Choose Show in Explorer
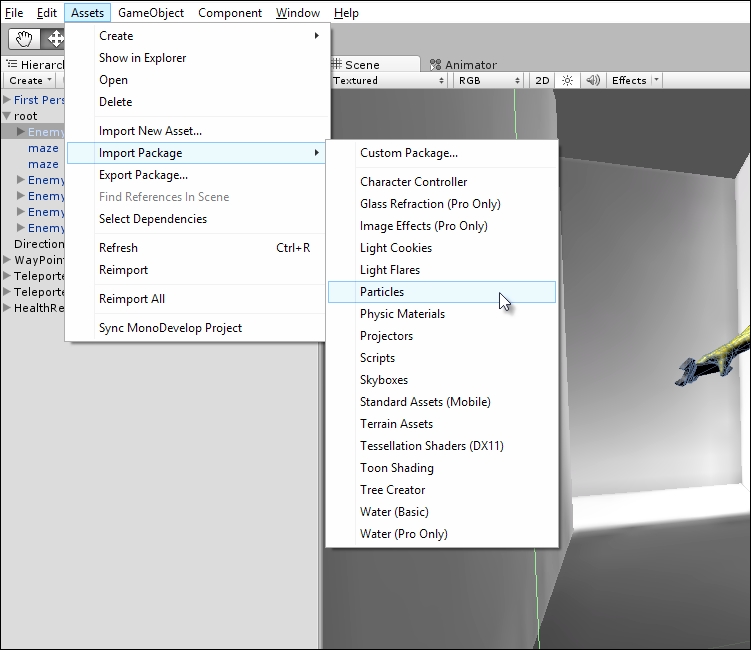The height and width of the screenshot is (650, 751). coord(197,58)
